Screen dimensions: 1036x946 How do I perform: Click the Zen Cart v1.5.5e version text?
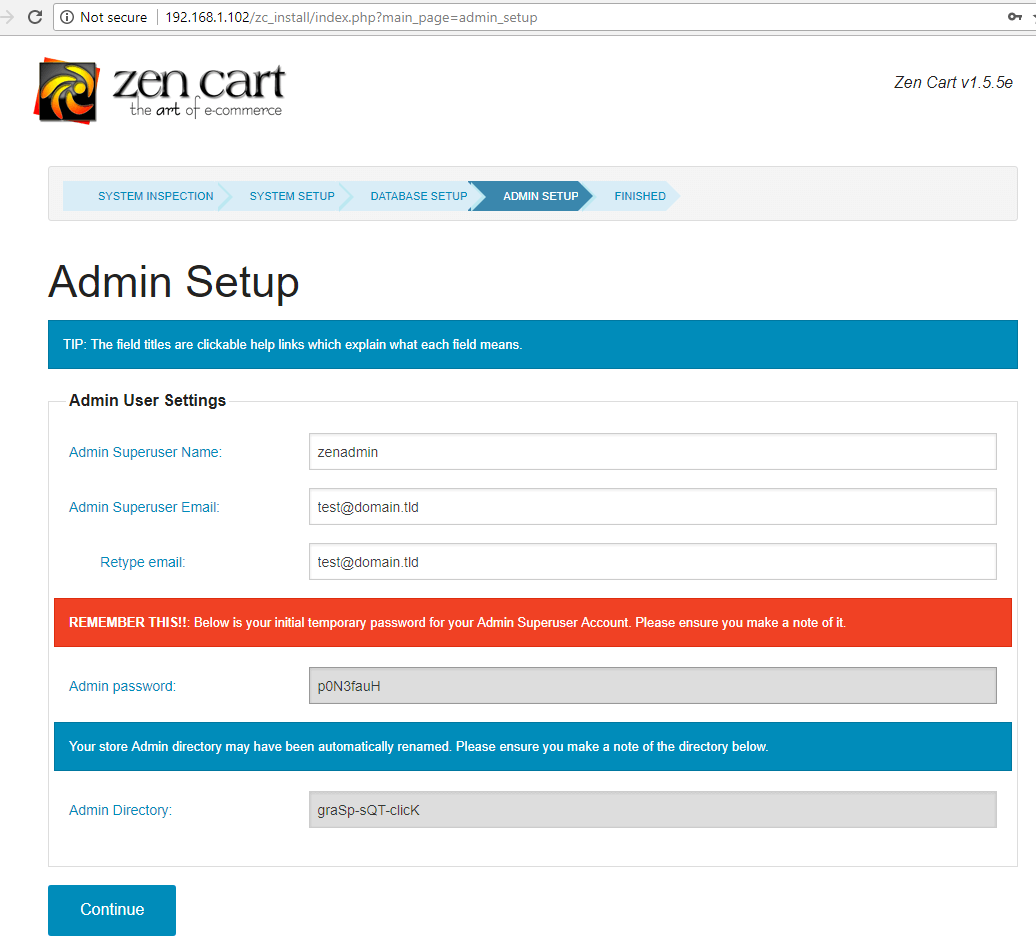click(x=953, y=83)
